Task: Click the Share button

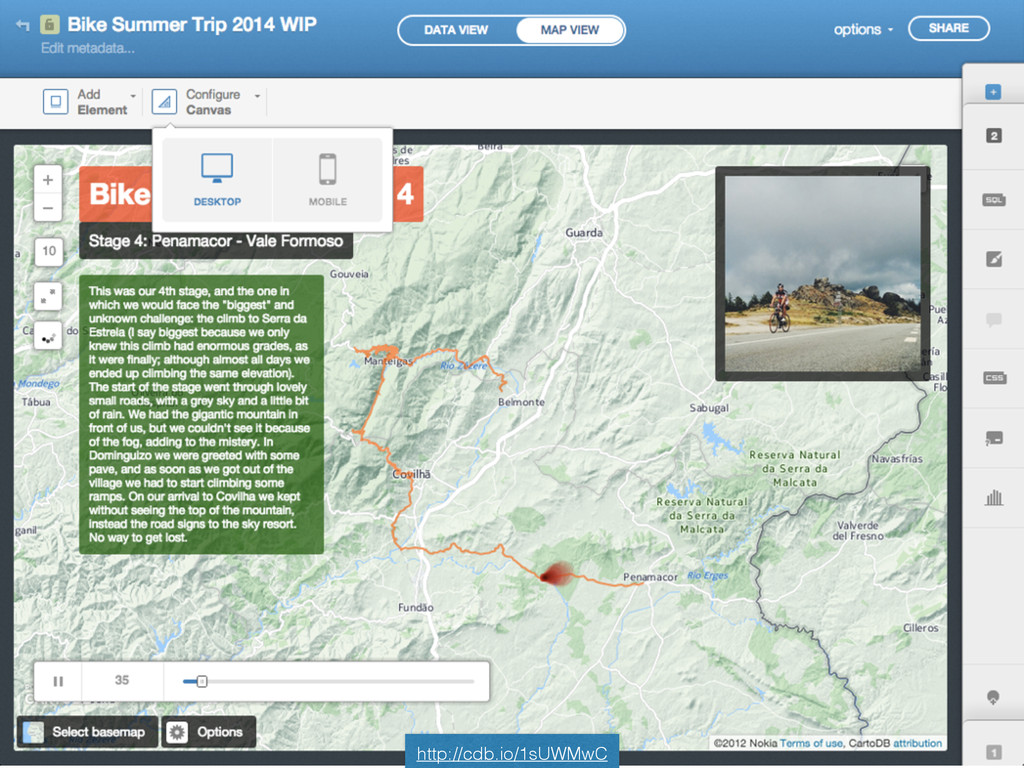Action: coord(949,28)
